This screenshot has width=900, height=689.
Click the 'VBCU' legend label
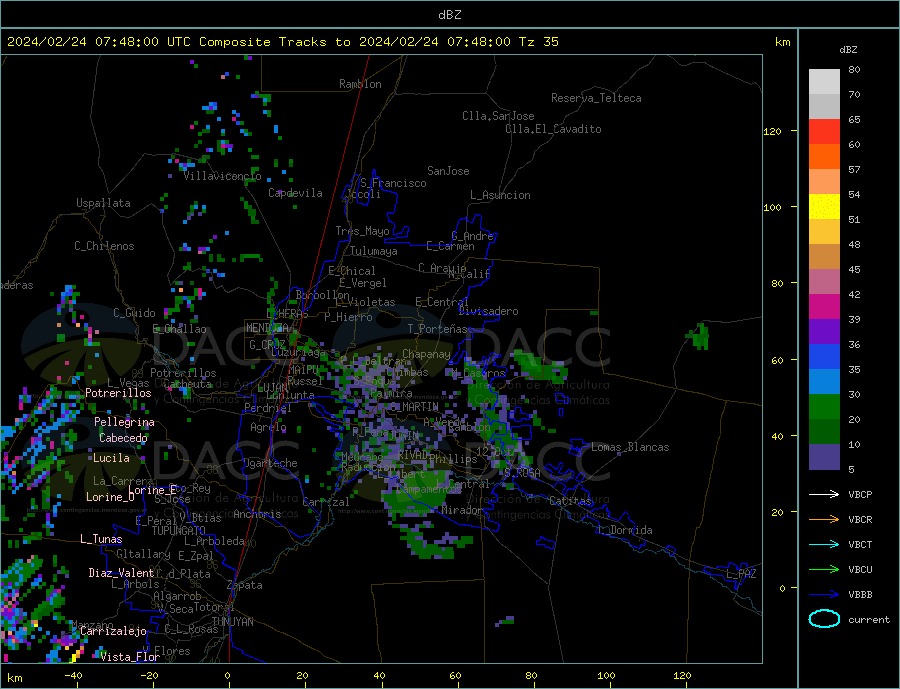point(860,570)
